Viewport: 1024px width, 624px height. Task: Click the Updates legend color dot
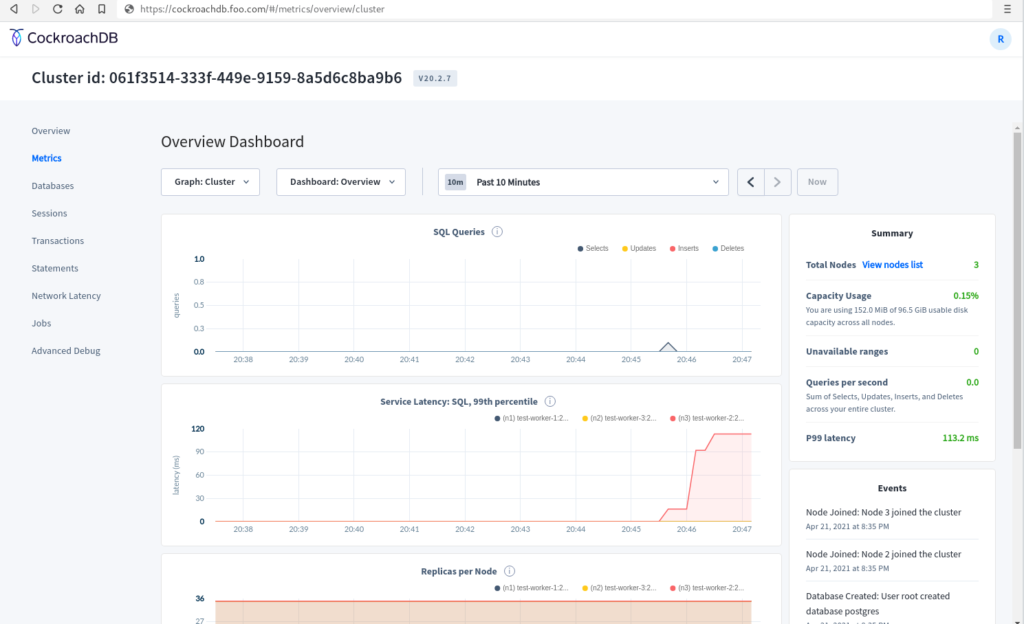(624, 249)
